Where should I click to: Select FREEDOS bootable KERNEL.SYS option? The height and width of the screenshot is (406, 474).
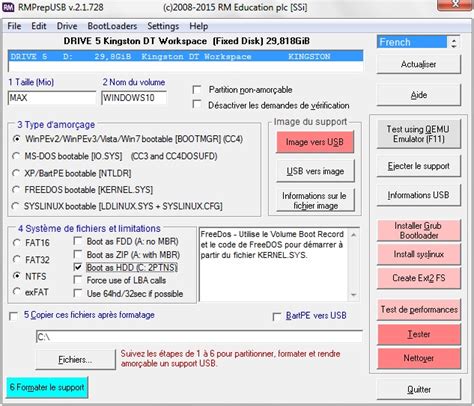tap(16, 190)
